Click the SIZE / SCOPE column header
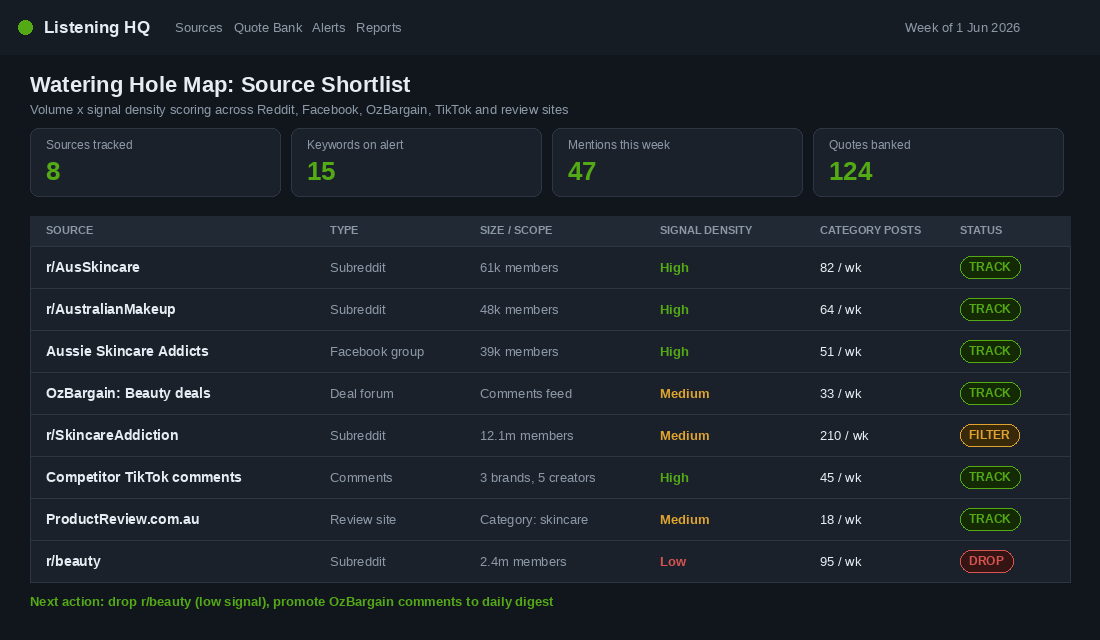This screenshot has height=640, width=1100. point(516,230)
